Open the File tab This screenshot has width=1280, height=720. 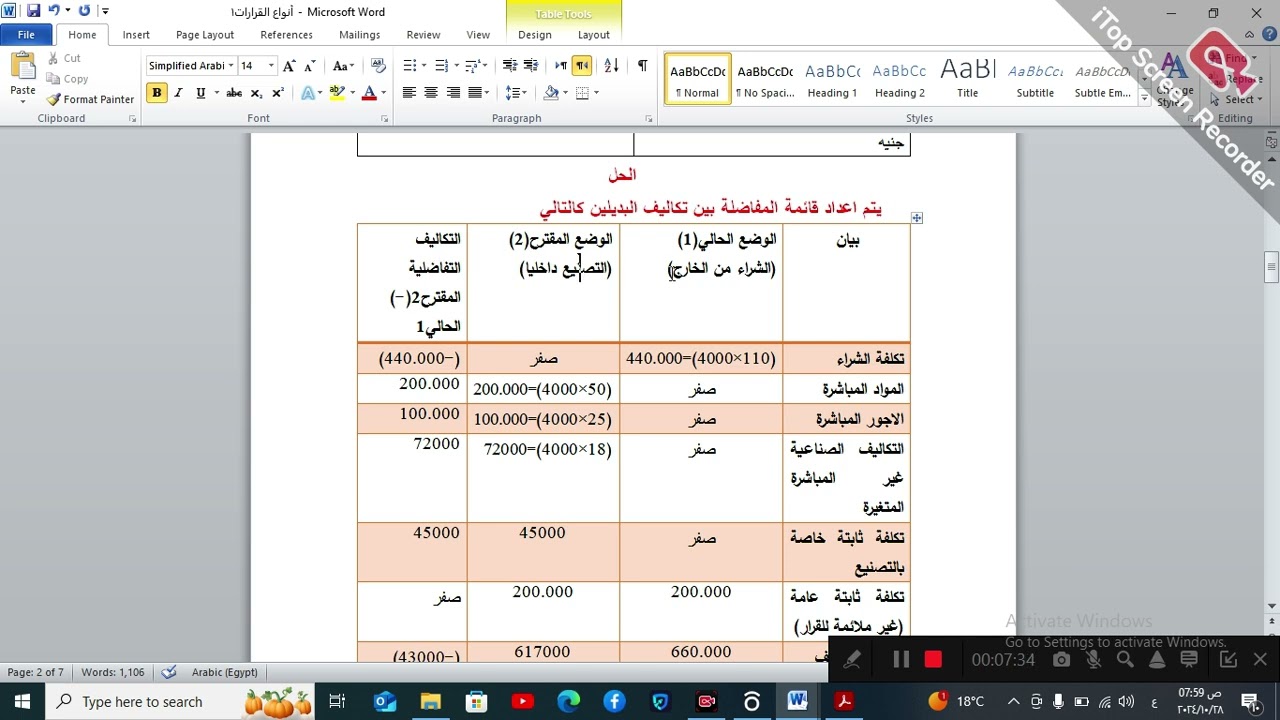coord(26,35)
